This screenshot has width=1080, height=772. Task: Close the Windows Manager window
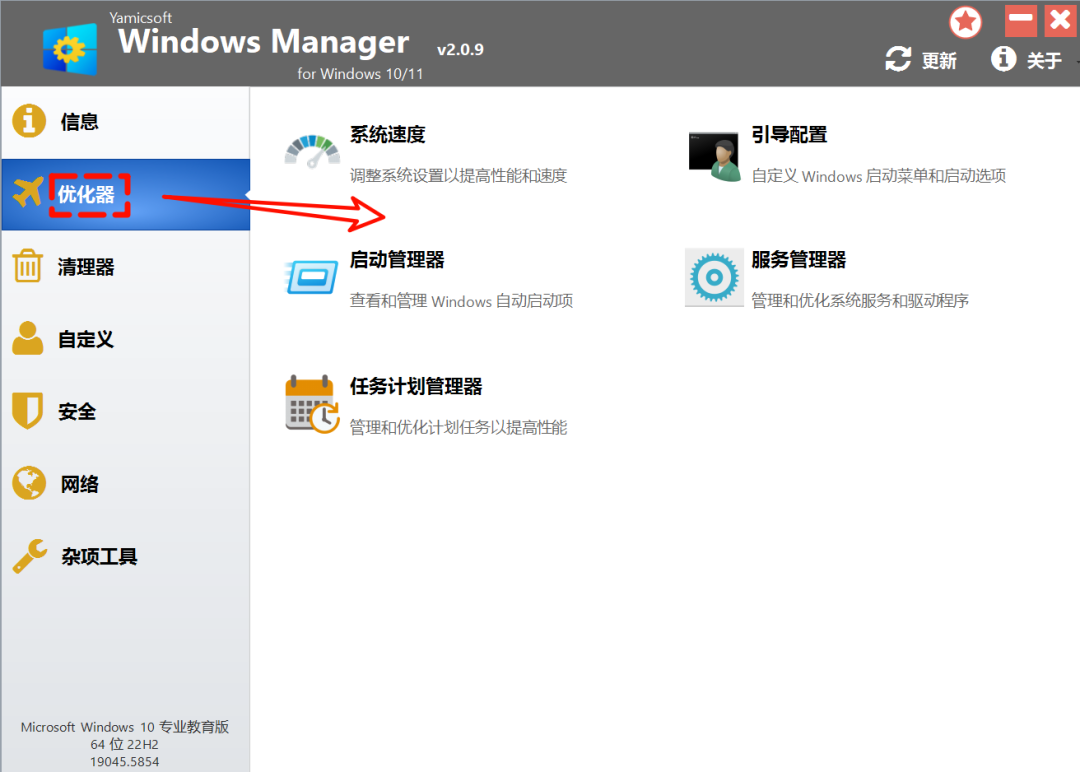(x=1061, y=21)
